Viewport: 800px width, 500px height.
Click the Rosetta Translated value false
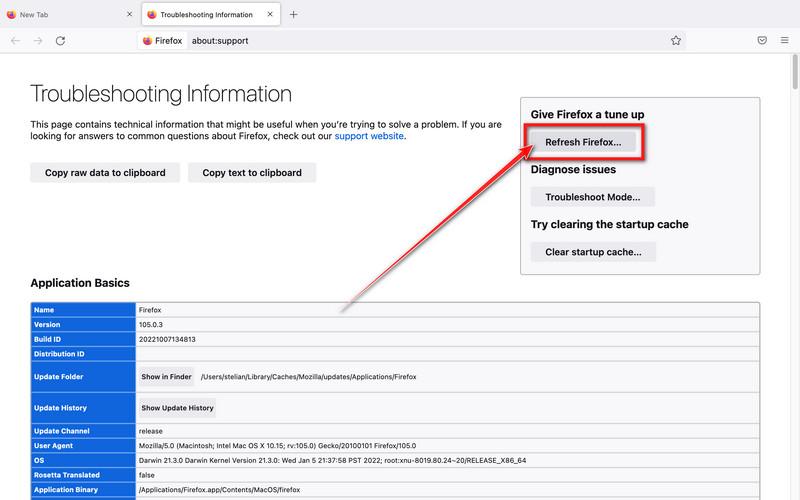pos(146,475)
